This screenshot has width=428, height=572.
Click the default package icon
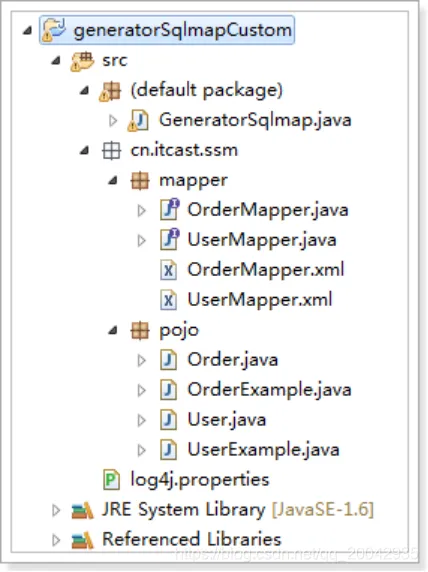(110, 91)
